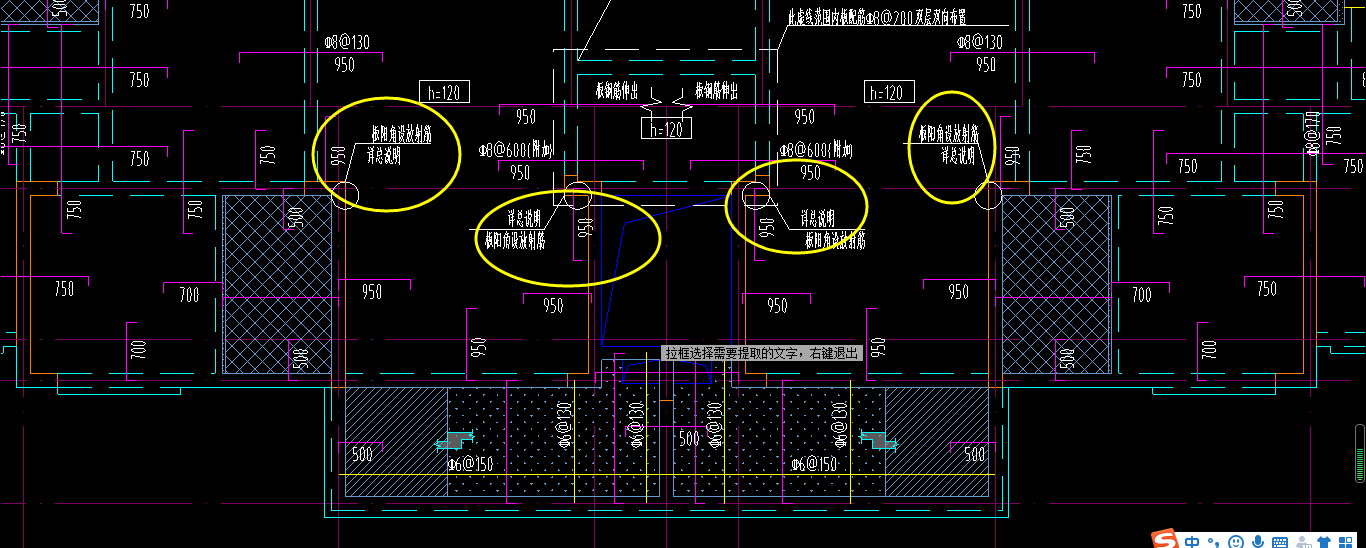1366x548 pixels.
Task: Click the top-right Φ8@130 rebar annotation
Action: [979, 42]
